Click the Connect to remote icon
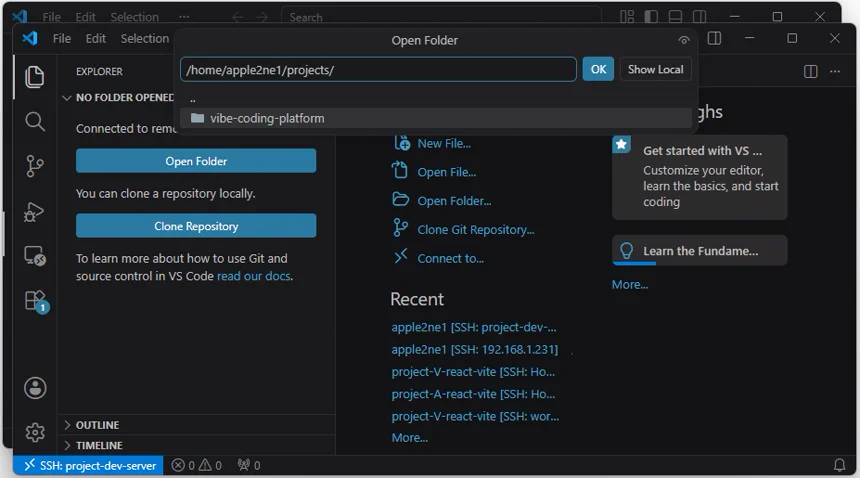Viewport: 860px width, 478px height. pos(401,255)
